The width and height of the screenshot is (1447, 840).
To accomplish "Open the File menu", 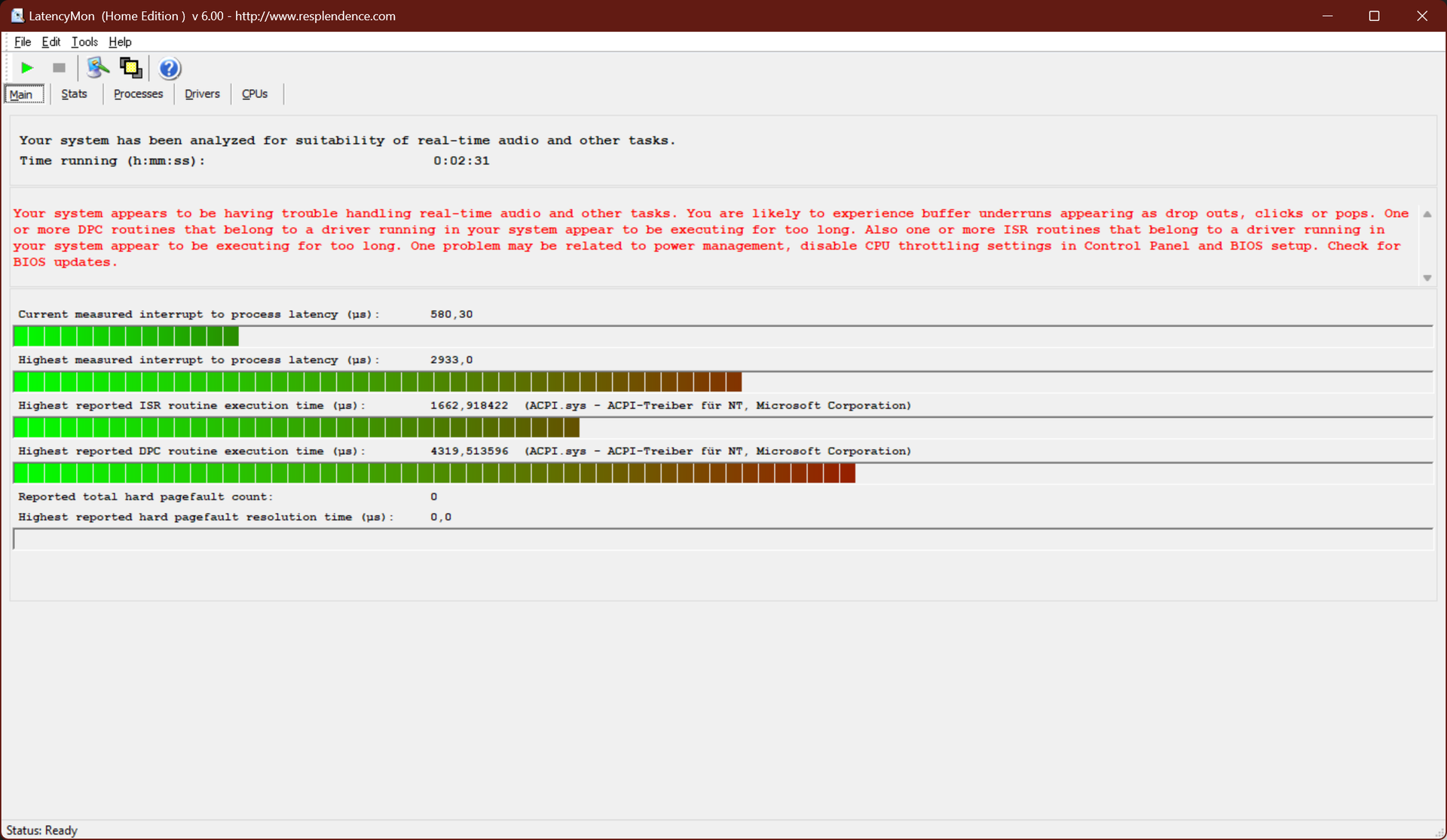I will coord(23,42).
